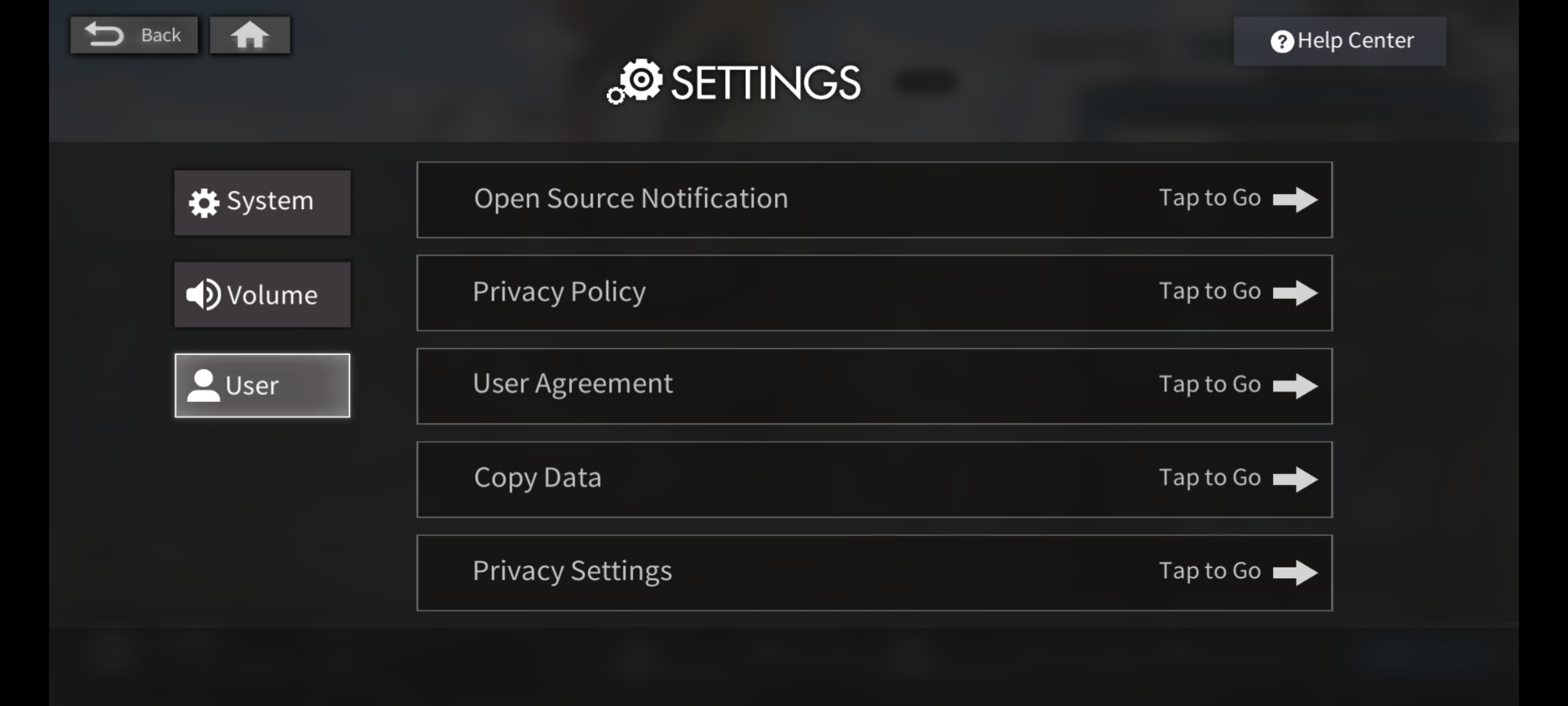Hit the arrow on Copy Data row
This screenshot has width=1568, height=706.
click(1295, 479)
